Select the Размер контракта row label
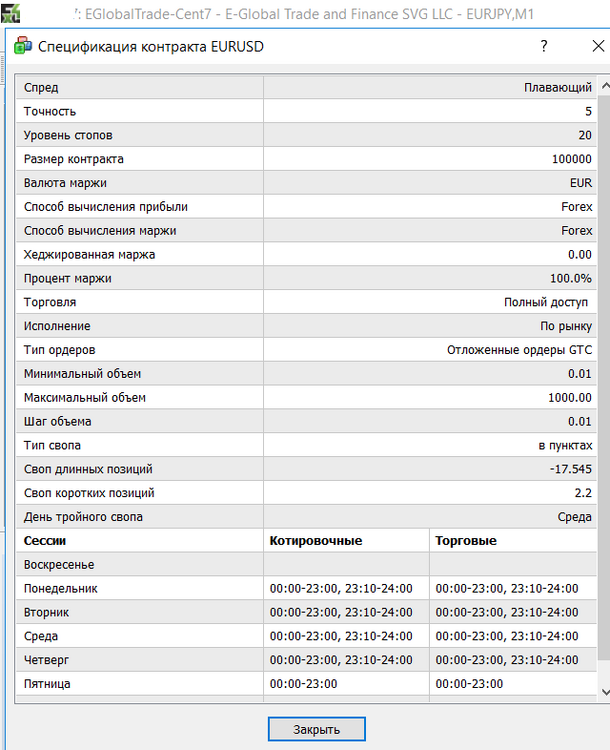The height and width of the screenshot is (750, 610). pyautogui.click(x=74, y=159)
